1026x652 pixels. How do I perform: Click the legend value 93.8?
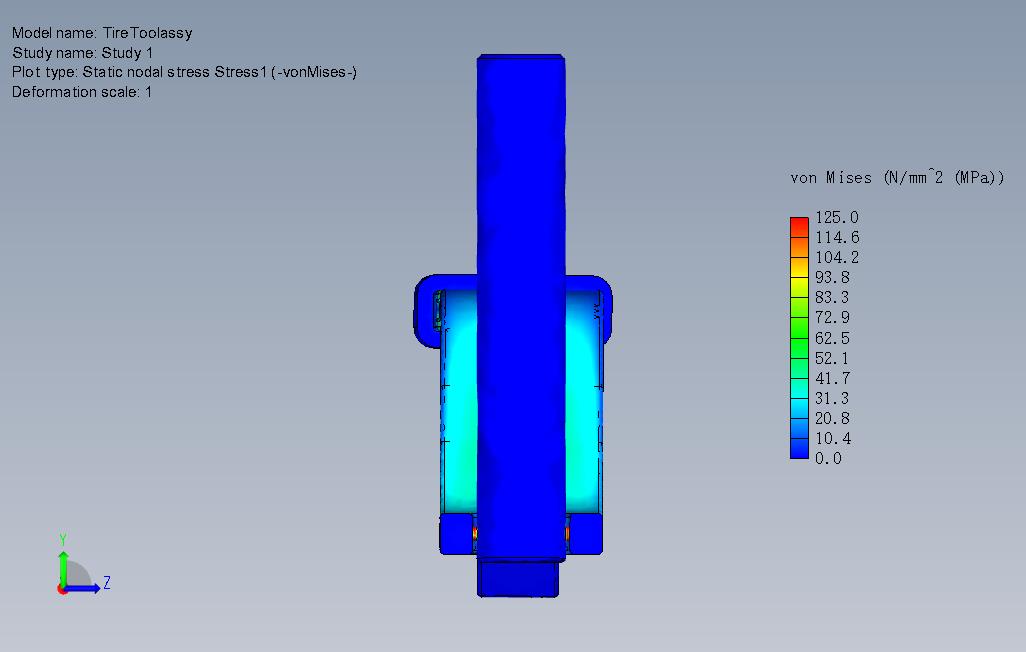[x=832, y=278]
